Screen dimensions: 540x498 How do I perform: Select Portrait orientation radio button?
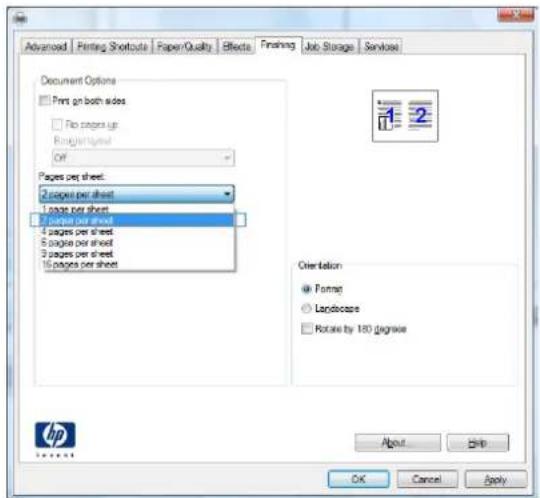click(x=306, y=289)
